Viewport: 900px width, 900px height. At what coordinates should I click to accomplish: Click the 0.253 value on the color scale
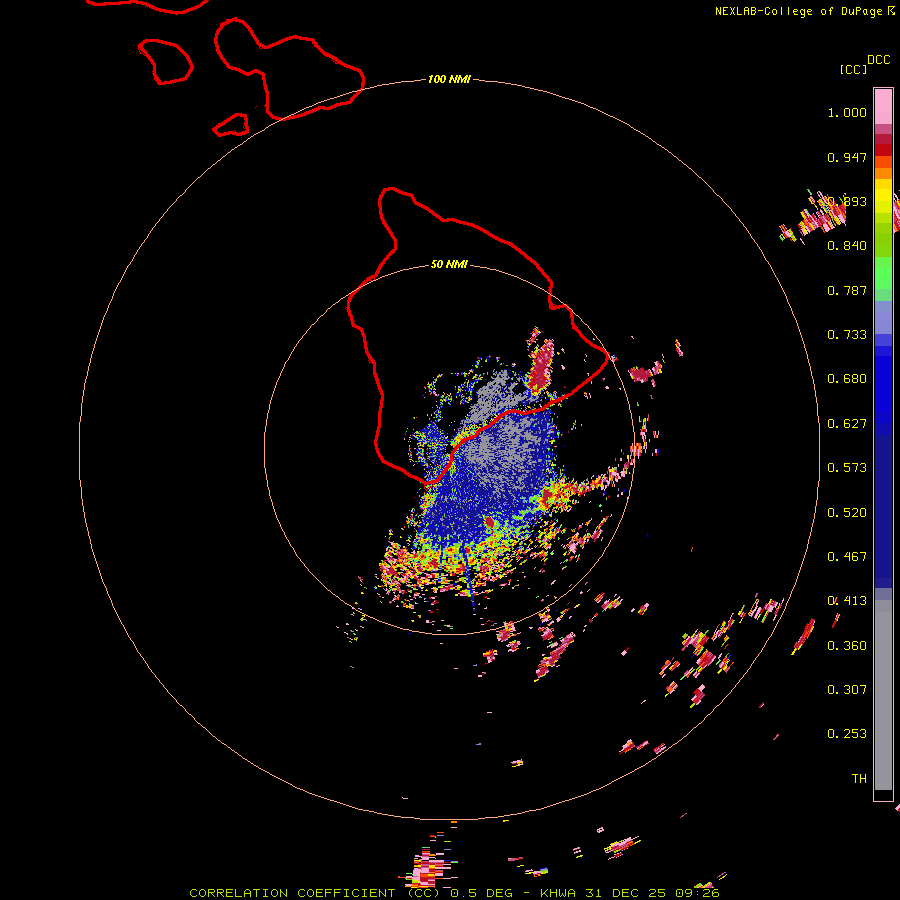[x=847, y=734]
